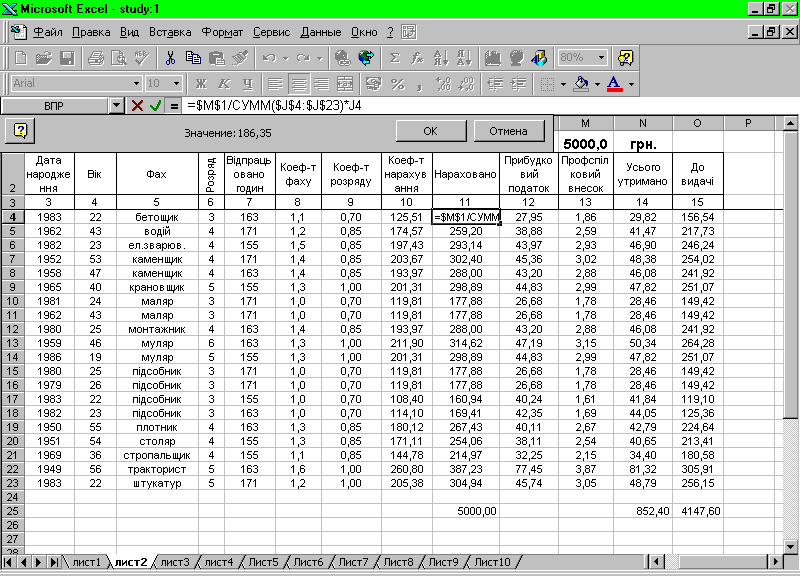Select the cell containing тракторист
Screen dimensions: 800x576
click(157, 469)
